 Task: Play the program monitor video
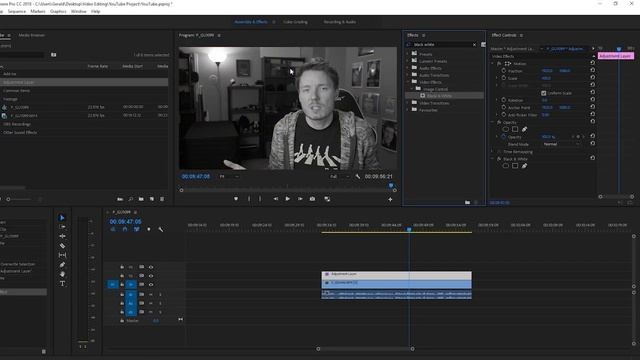point(287,199)
